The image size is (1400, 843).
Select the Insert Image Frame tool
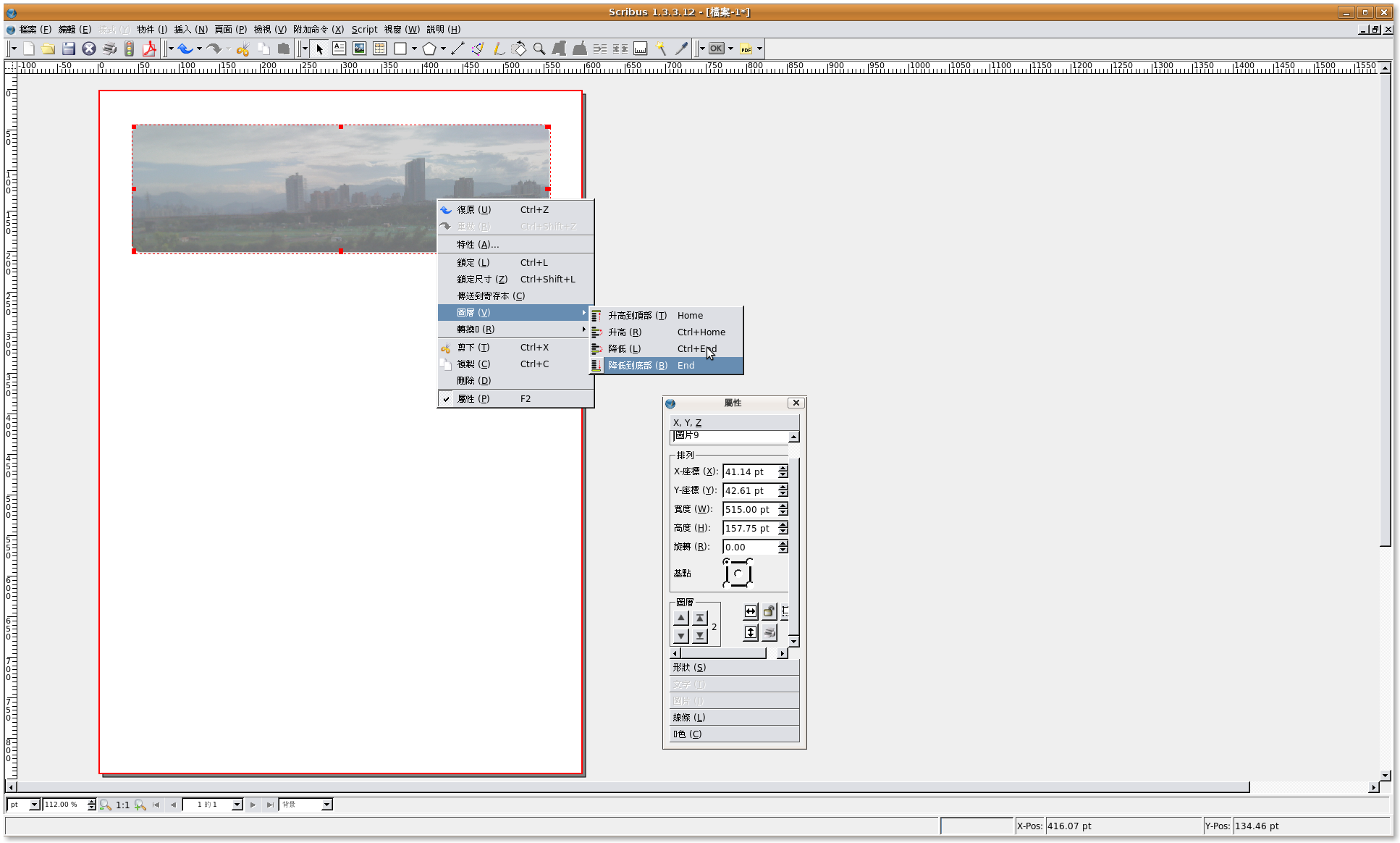(359, 49)
